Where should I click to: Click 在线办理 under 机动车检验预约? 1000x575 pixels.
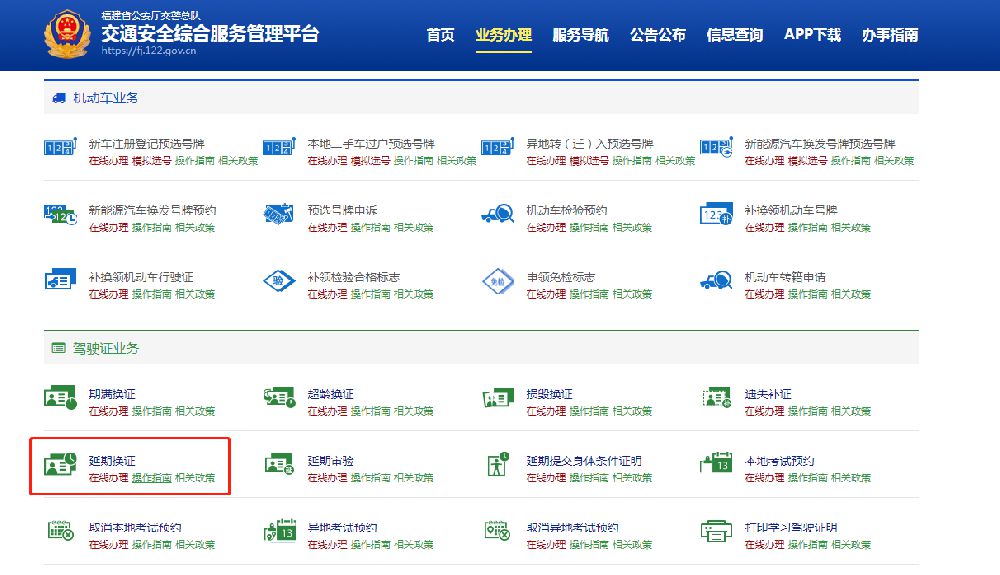(x=546, y=228)
